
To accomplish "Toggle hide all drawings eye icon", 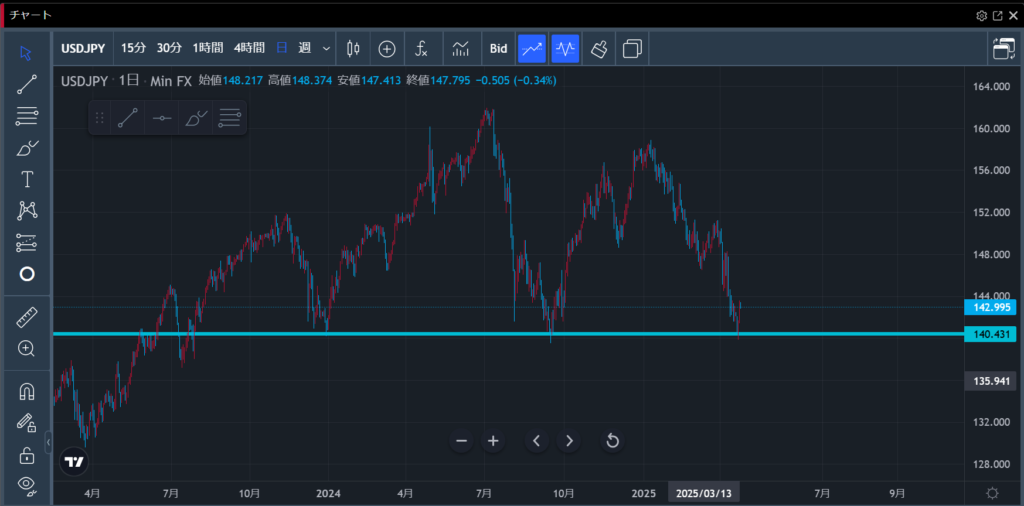I will (26, 484).
